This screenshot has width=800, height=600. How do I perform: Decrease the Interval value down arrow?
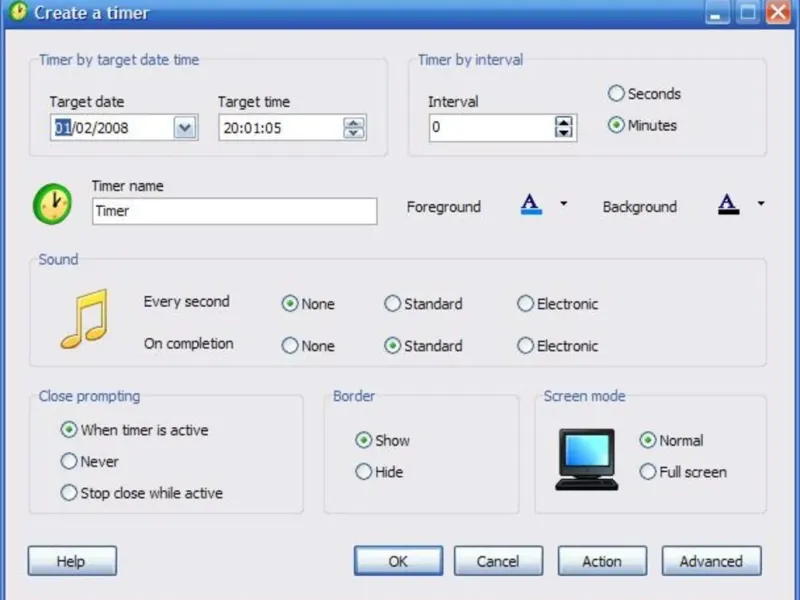pyautogui.click(x=563, y=133)
